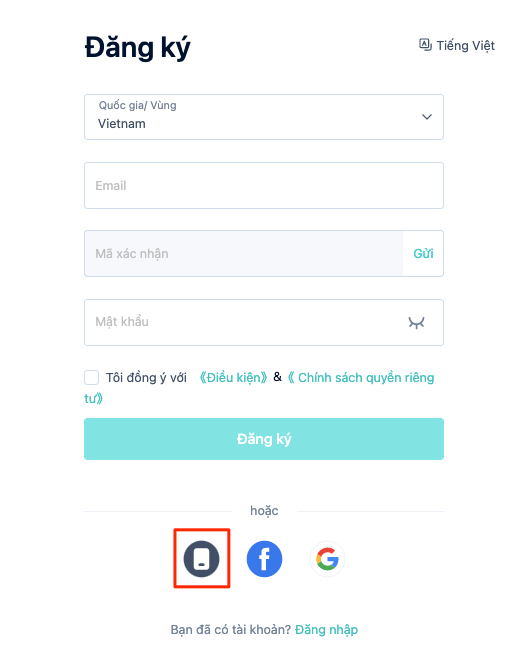
Task: Check the Tôi đồng ý với checkbox
Action: point(91,377)
